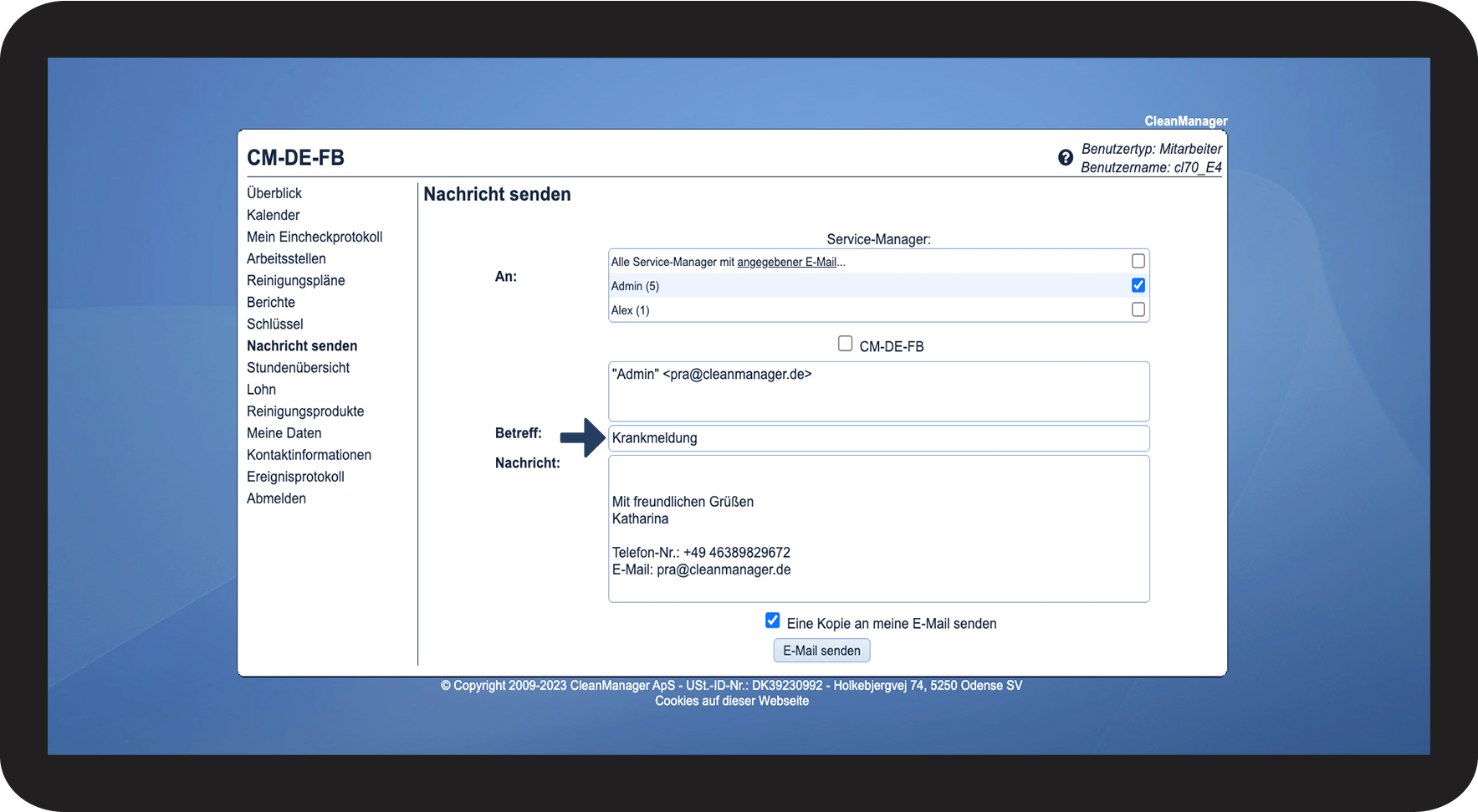
Task: Tick the Alex (1) recipient checkbox
Action: point(1138,309)
